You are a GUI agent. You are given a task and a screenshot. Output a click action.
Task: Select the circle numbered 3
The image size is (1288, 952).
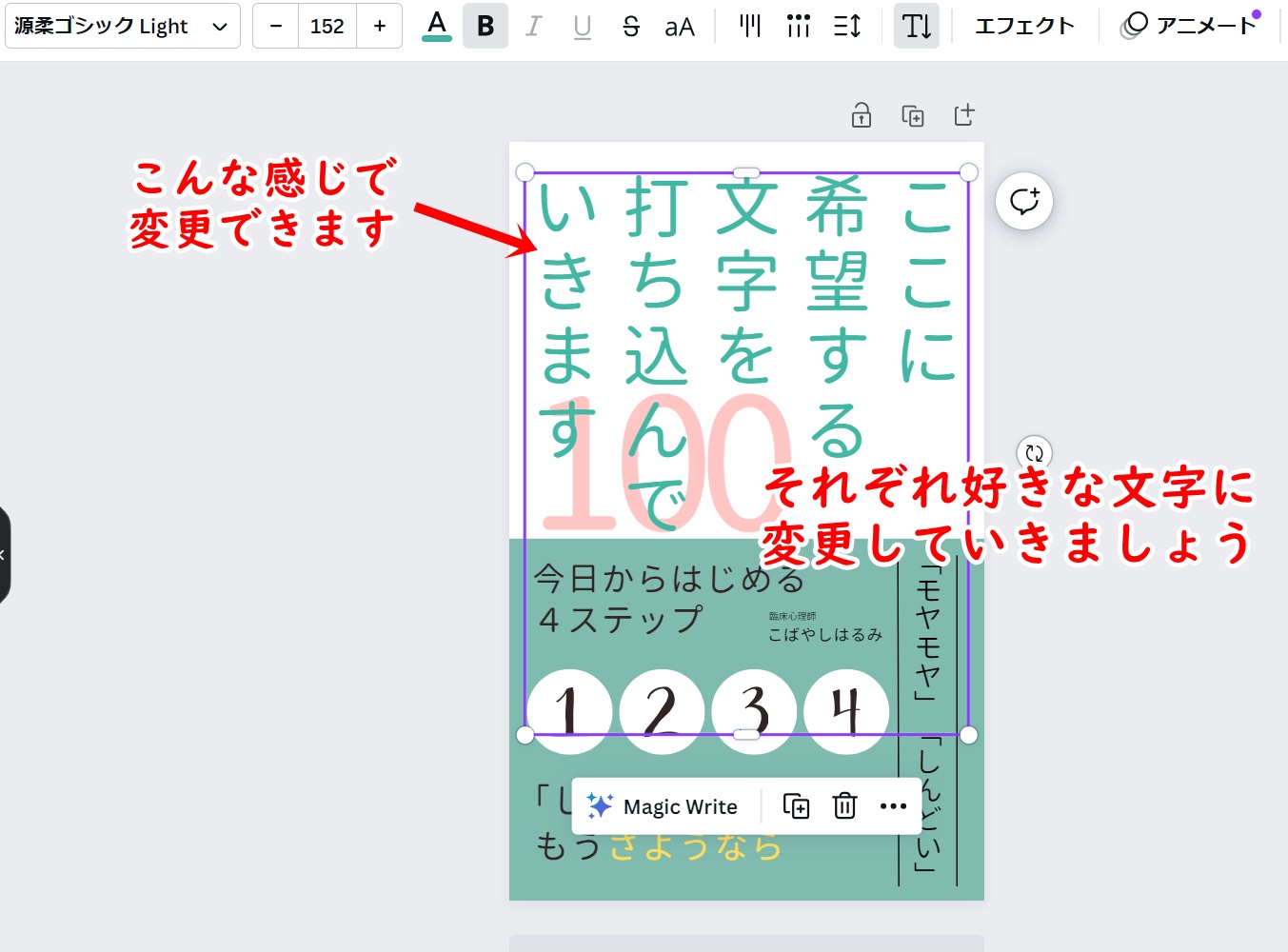[754, 711]
